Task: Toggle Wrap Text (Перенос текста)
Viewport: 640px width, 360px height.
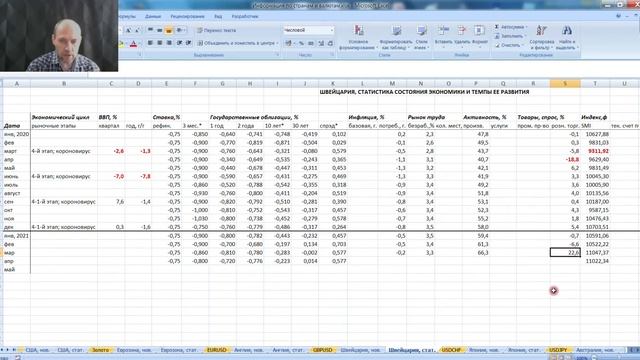Action: (x=216, y=30)
